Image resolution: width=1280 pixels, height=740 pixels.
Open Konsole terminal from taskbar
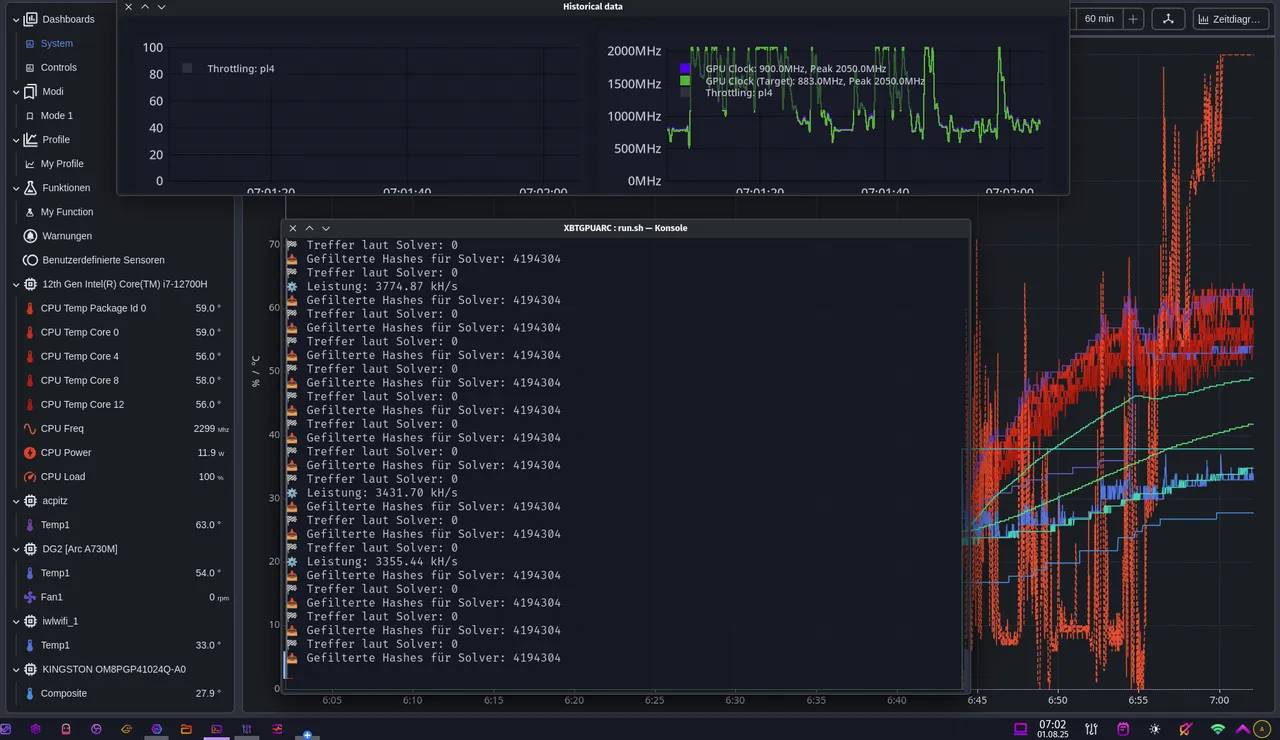pyautogui.click(x=216, y=729)
